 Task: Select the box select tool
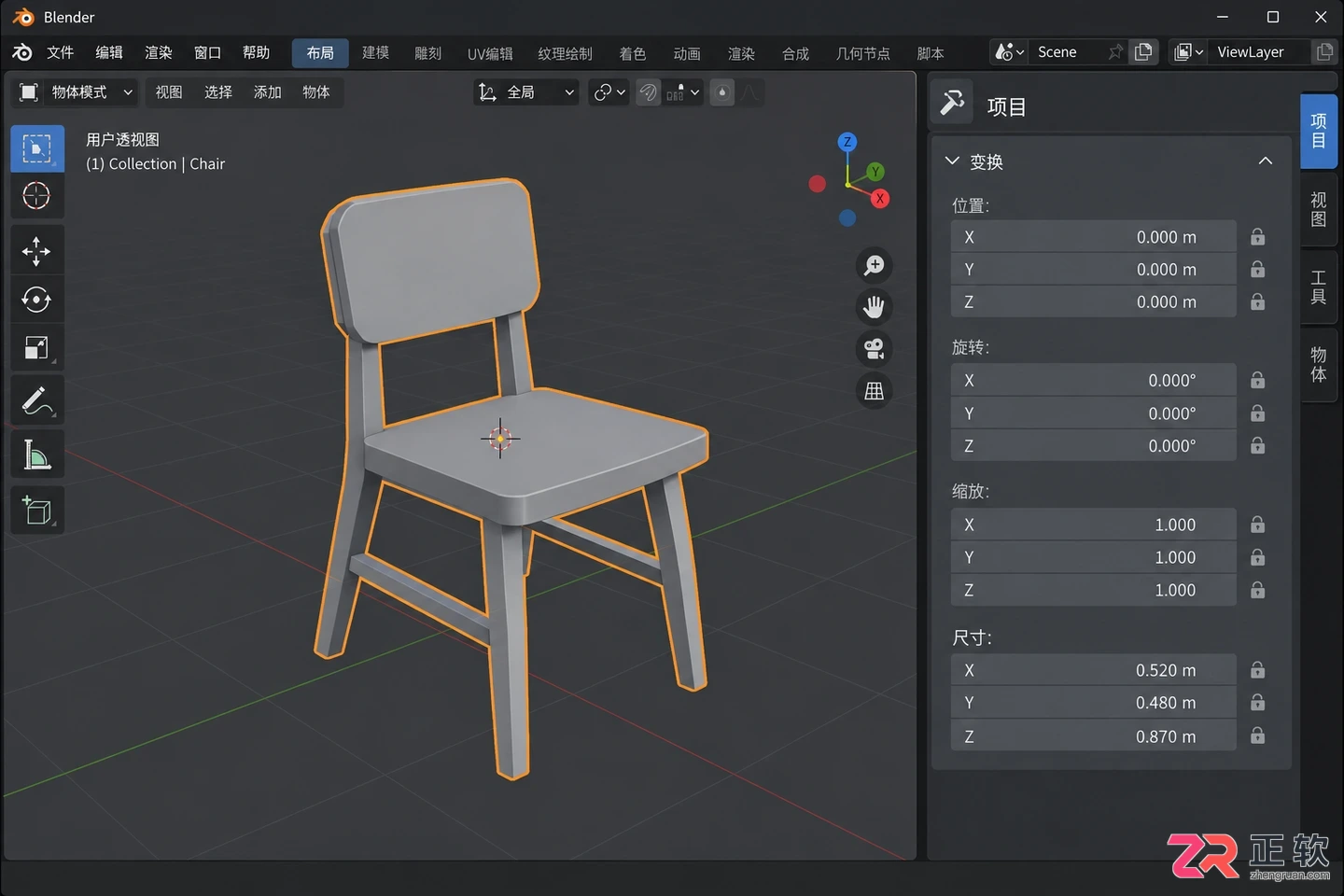(37, 148)
